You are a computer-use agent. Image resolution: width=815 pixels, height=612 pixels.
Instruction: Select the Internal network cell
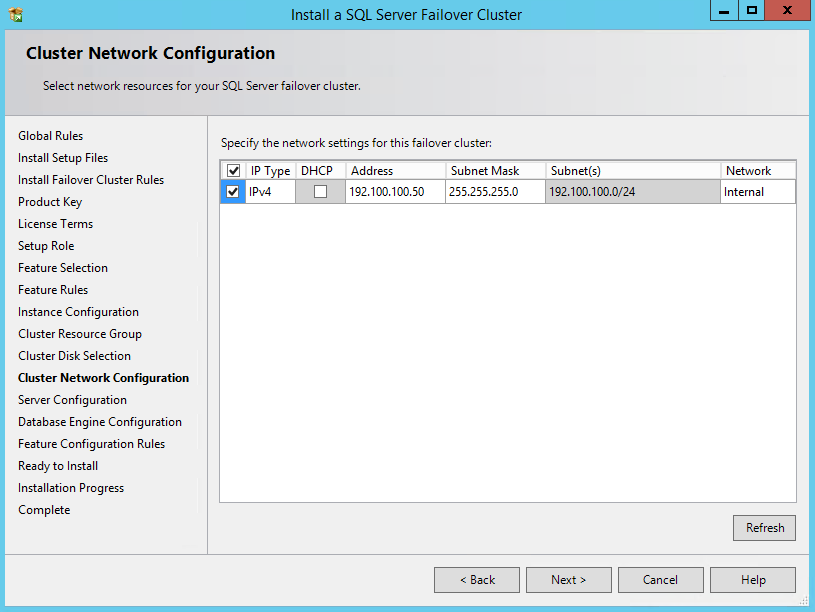[x=758, y=192]
